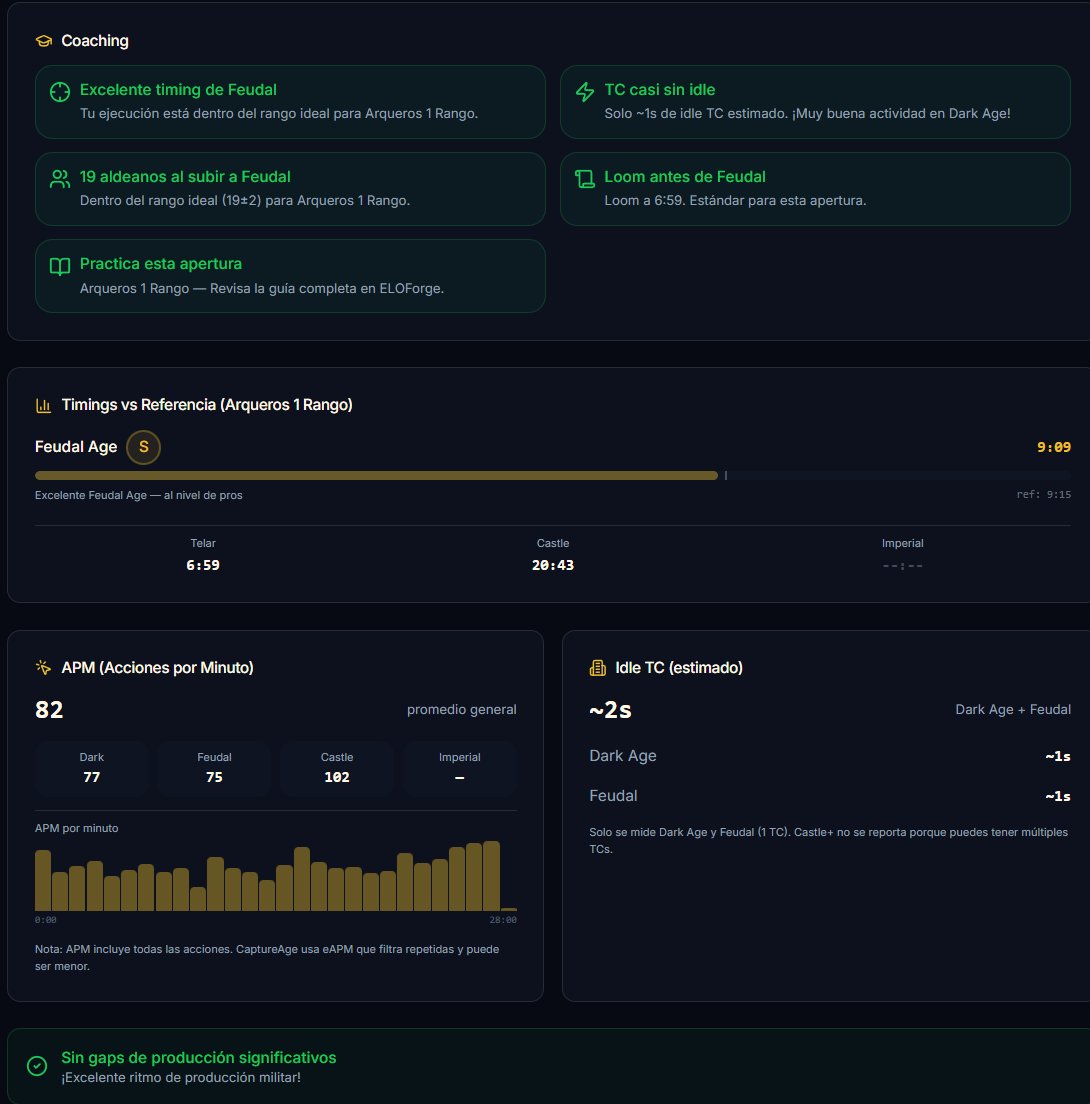Click the Imperial empty time '--:--'
Image resolution: width=1090 pixels, height=1104 pixels.
[903, 565]
